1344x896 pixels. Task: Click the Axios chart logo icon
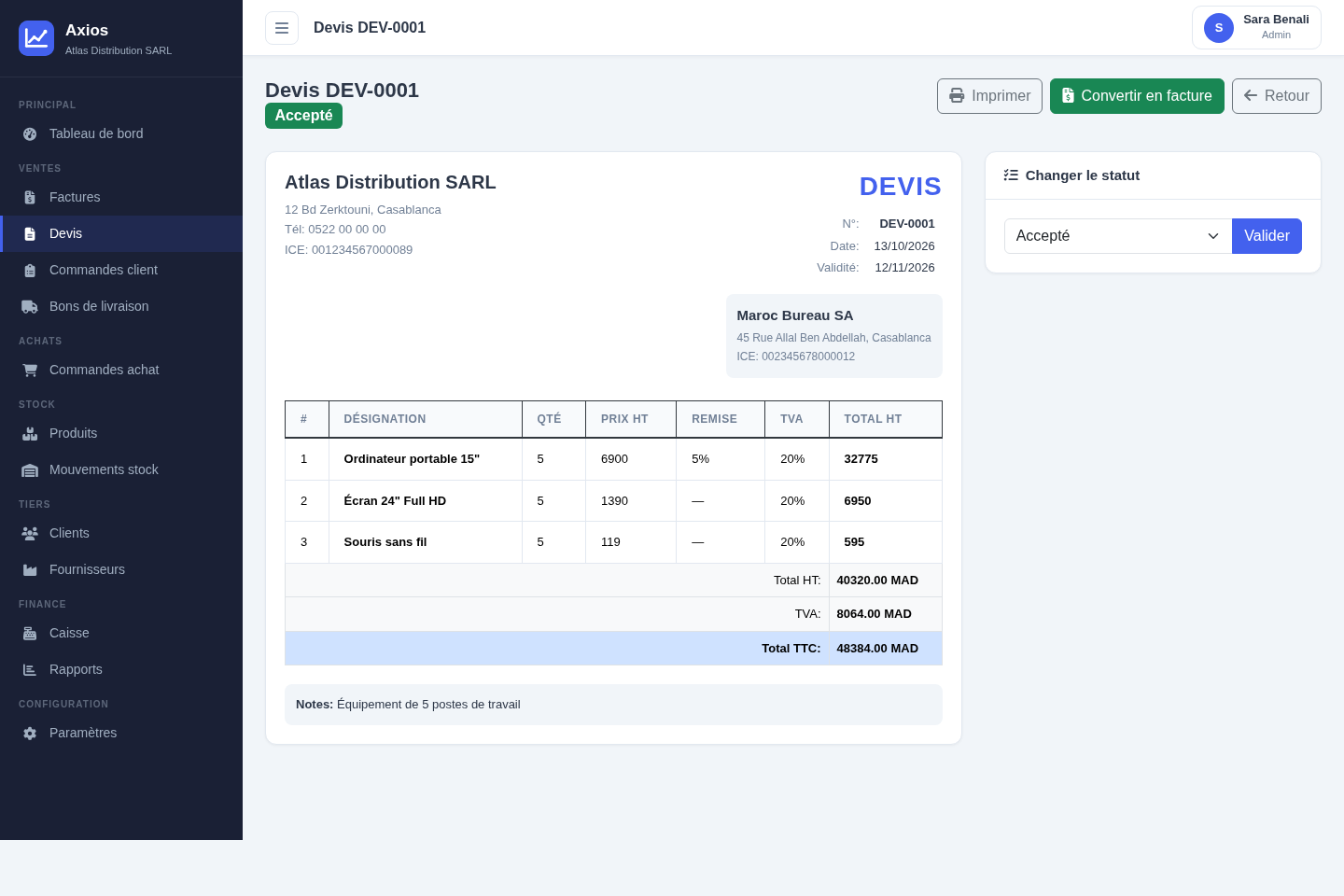pyautogui.click(x=36, y=38)
